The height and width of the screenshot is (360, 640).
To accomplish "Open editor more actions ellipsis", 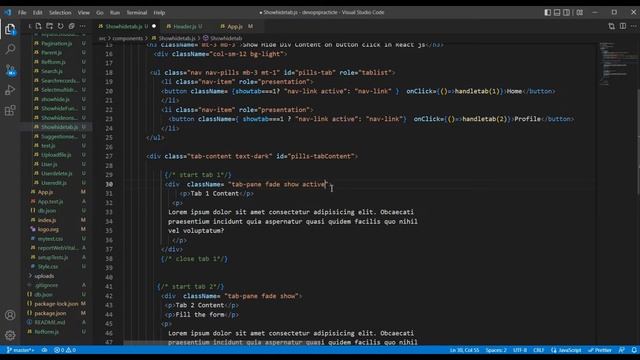I will [634, 26].
